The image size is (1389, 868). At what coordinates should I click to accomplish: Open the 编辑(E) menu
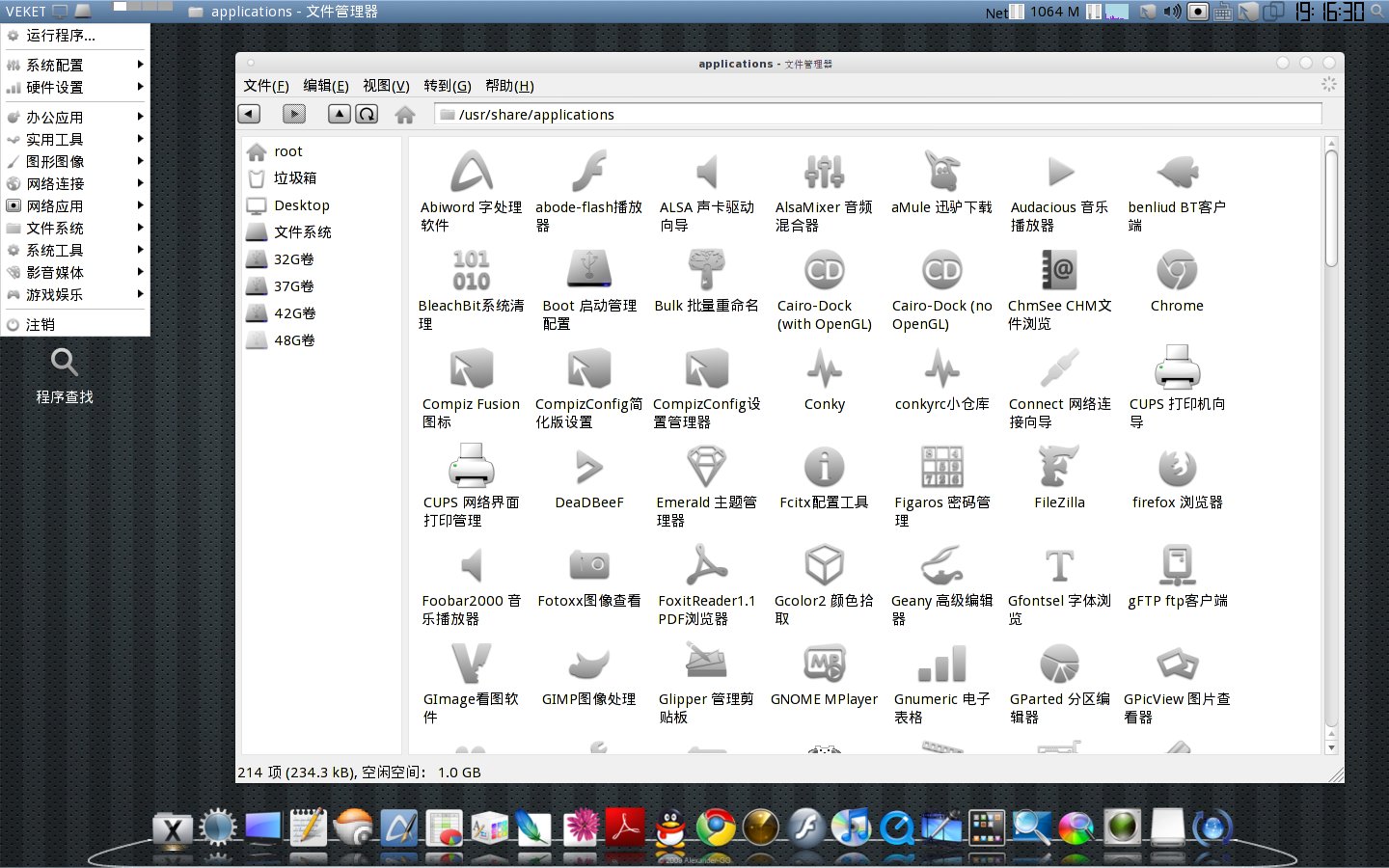[x=326, y=86]
